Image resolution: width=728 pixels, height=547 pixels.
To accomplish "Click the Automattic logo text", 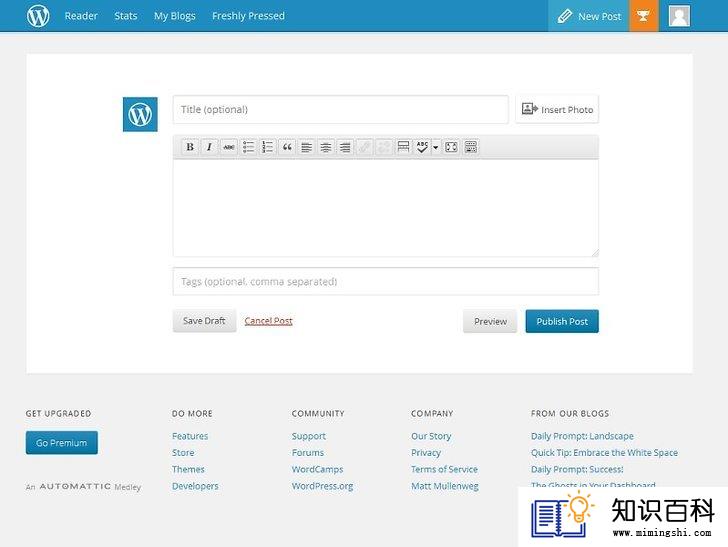I will 75,486.
